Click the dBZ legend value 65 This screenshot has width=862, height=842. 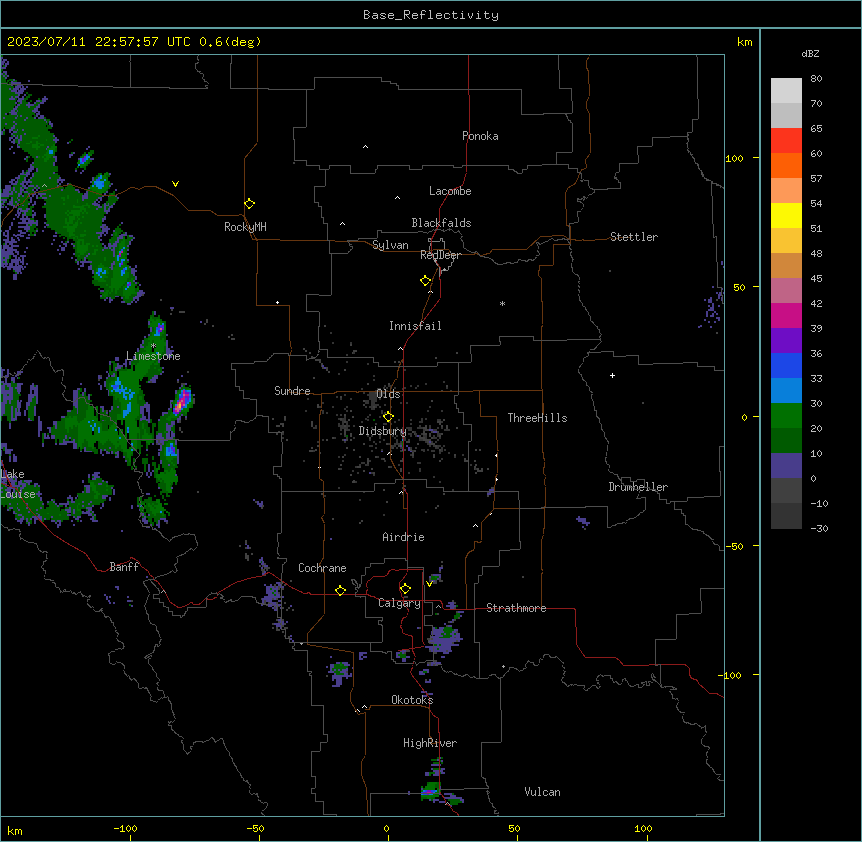(x=816, y=128)
